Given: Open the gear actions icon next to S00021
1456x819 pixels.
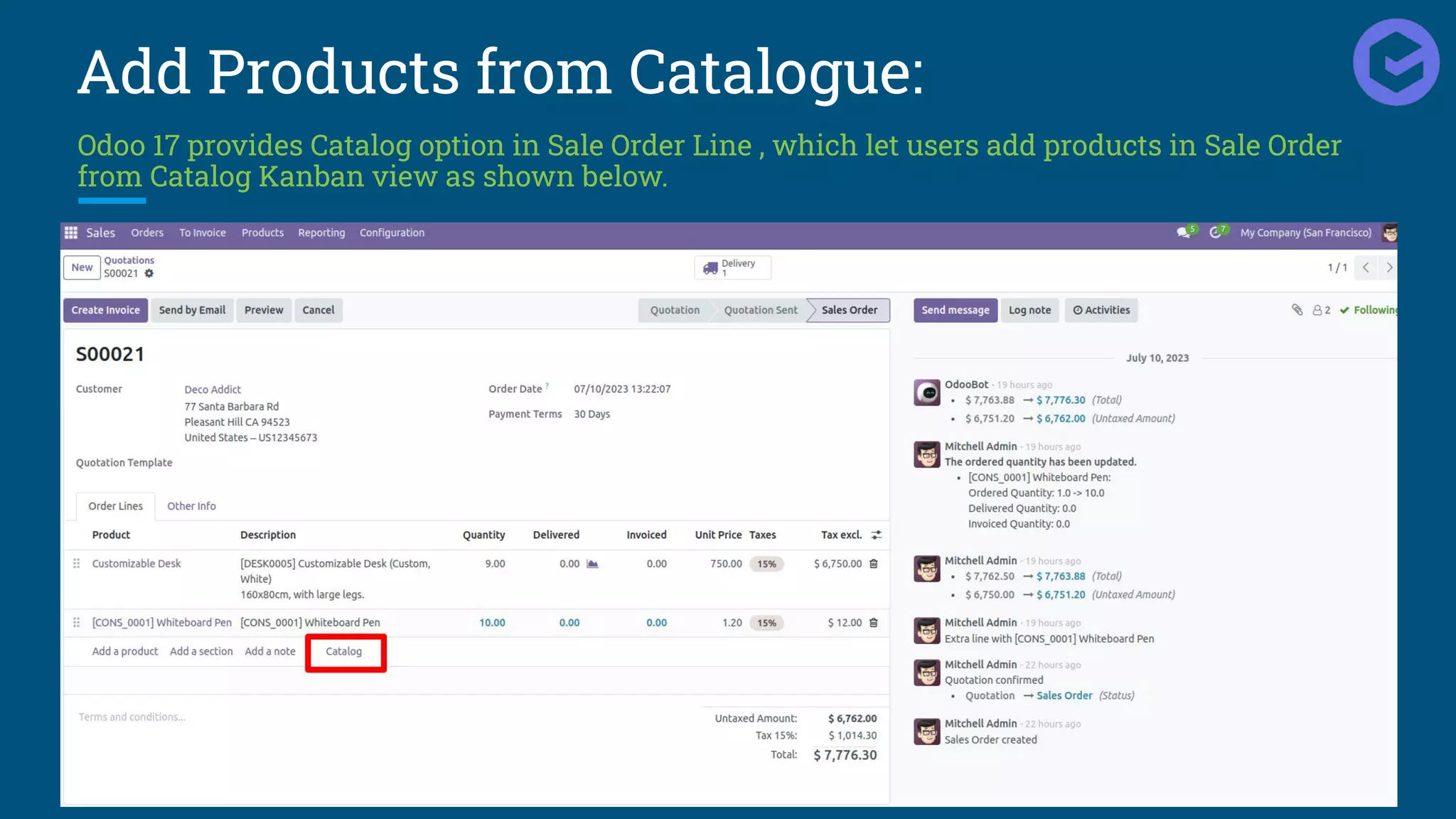Looking at the screenshot, I should pos(149,273).
